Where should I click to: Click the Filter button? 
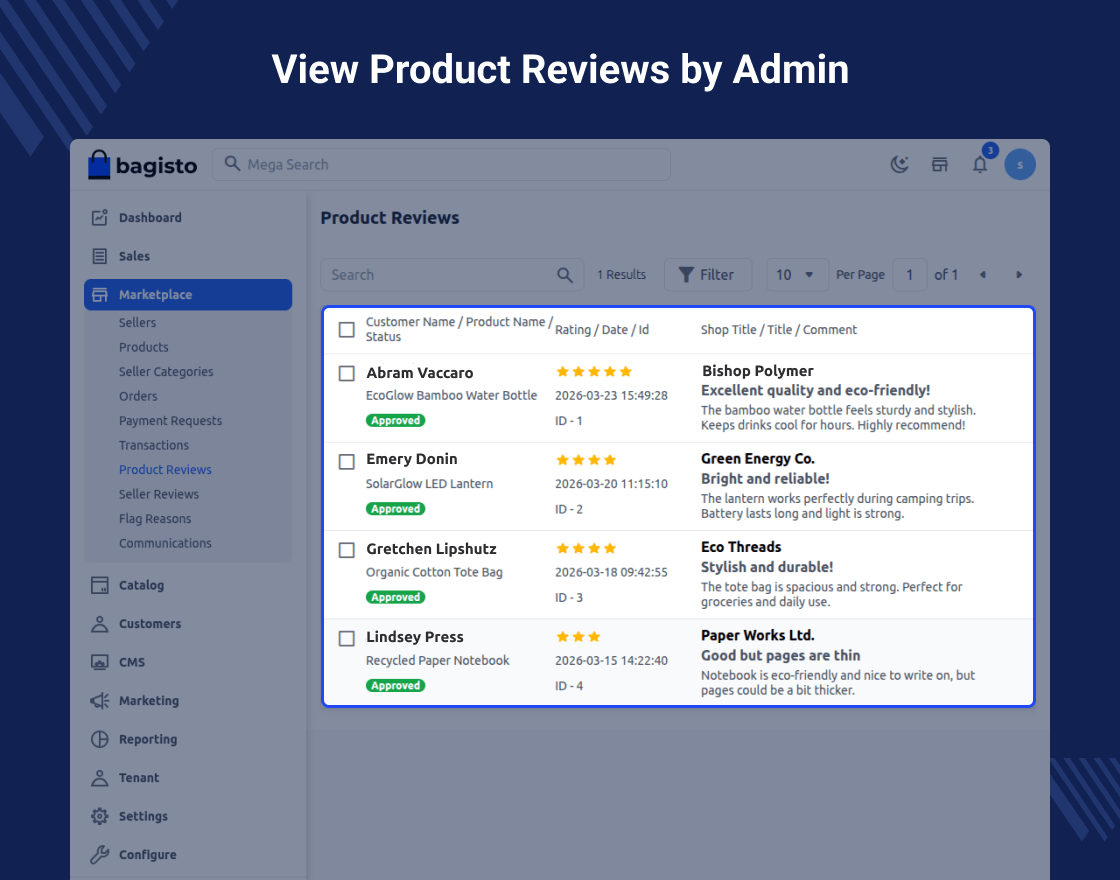click(x=707, y=275)
